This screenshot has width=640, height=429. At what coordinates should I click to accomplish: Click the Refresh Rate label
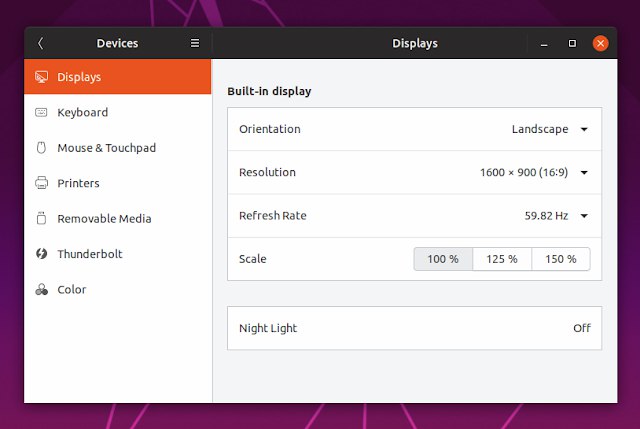coord(273,216)
